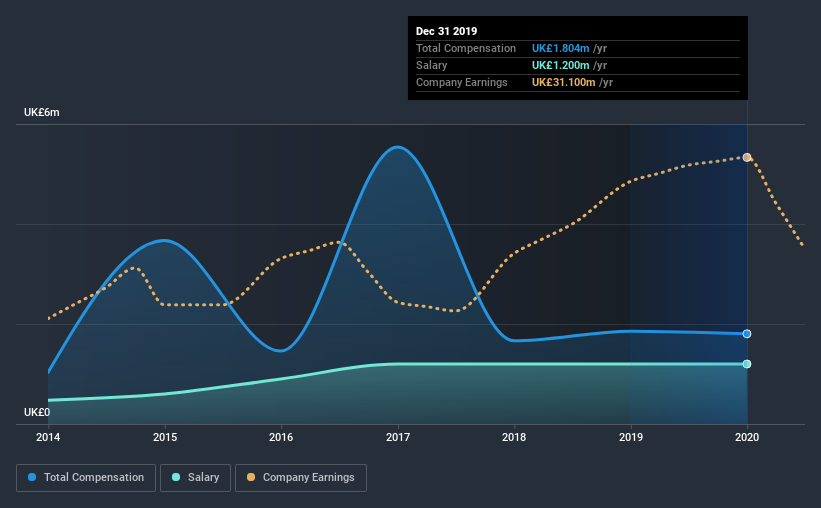Image resolution: width=821 pixels, height=508 pixels.
Task: Click the orange Company Earnings marker at 2020
Action: click(747, 157)
